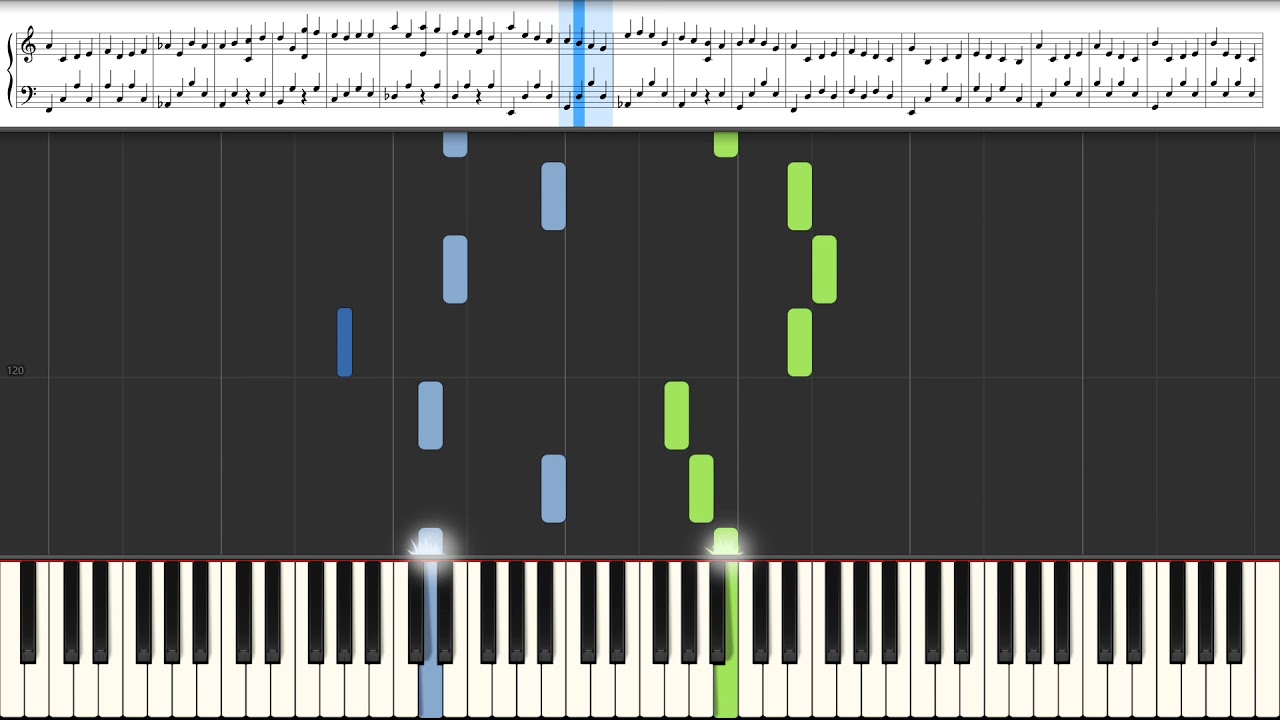Image resolution: width=1280 pixels, height=720 pixels.
Task: Select the dark blue falling note
Action: click(345, 342)
